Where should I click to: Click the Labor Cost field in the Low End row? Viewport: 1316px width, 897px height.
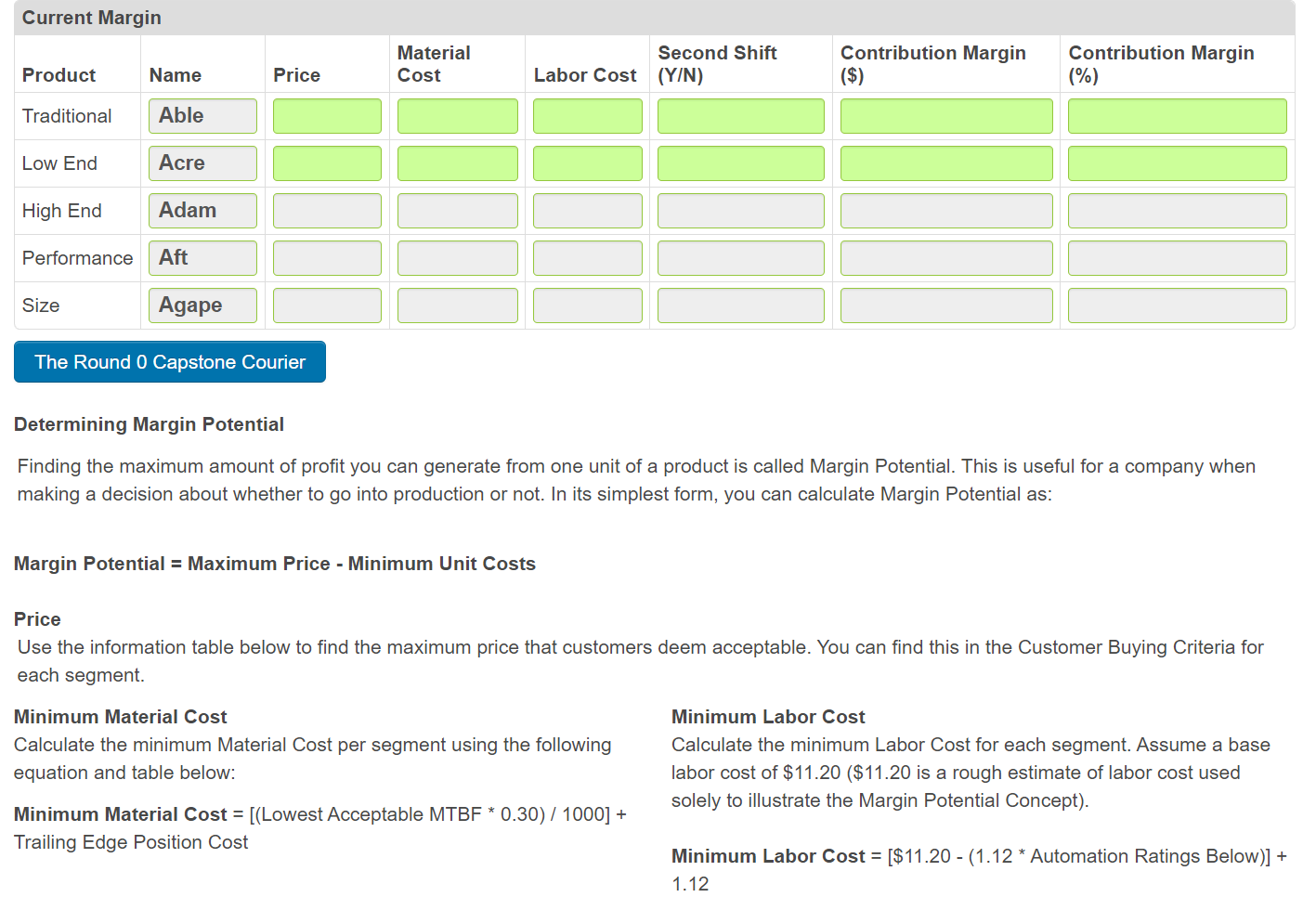coord(587,162)
